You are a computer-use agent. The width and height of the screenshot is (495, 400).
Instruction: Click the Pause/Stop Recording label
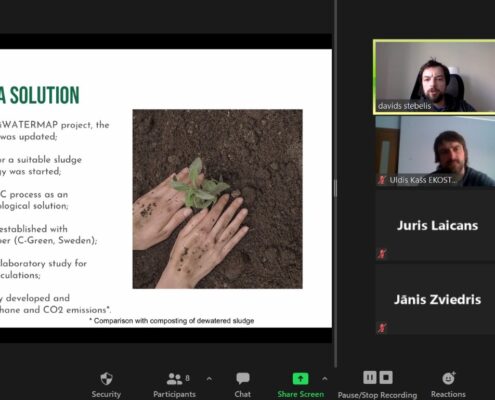(x=377, y=395)
